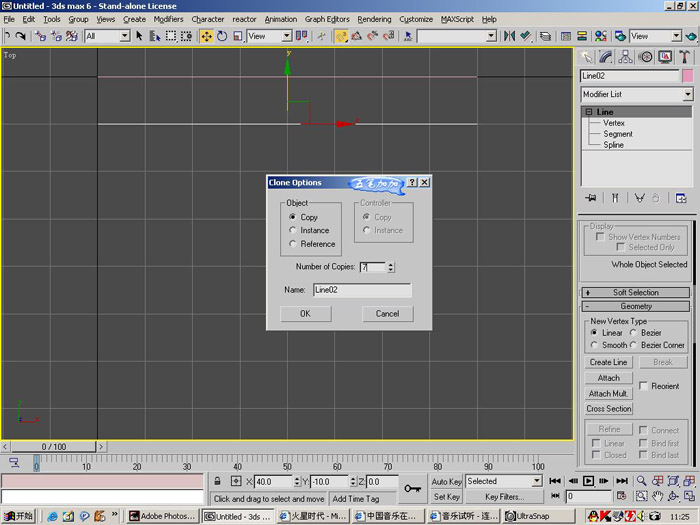Select Bezier Corner vertex type

coord(633,345)
